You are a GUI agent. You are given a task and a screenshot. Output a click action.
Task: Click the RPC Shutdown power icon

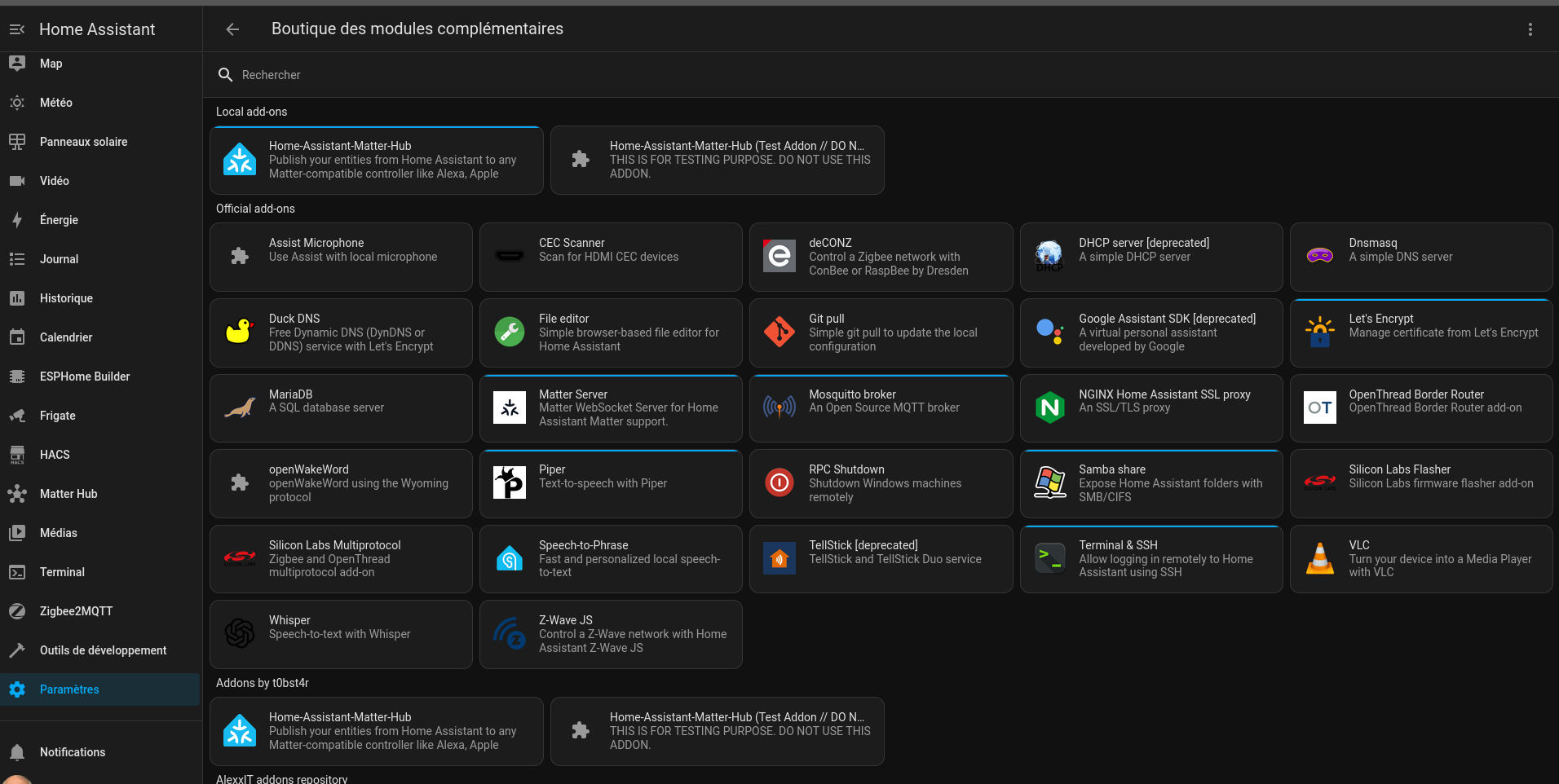coord(779,482)
